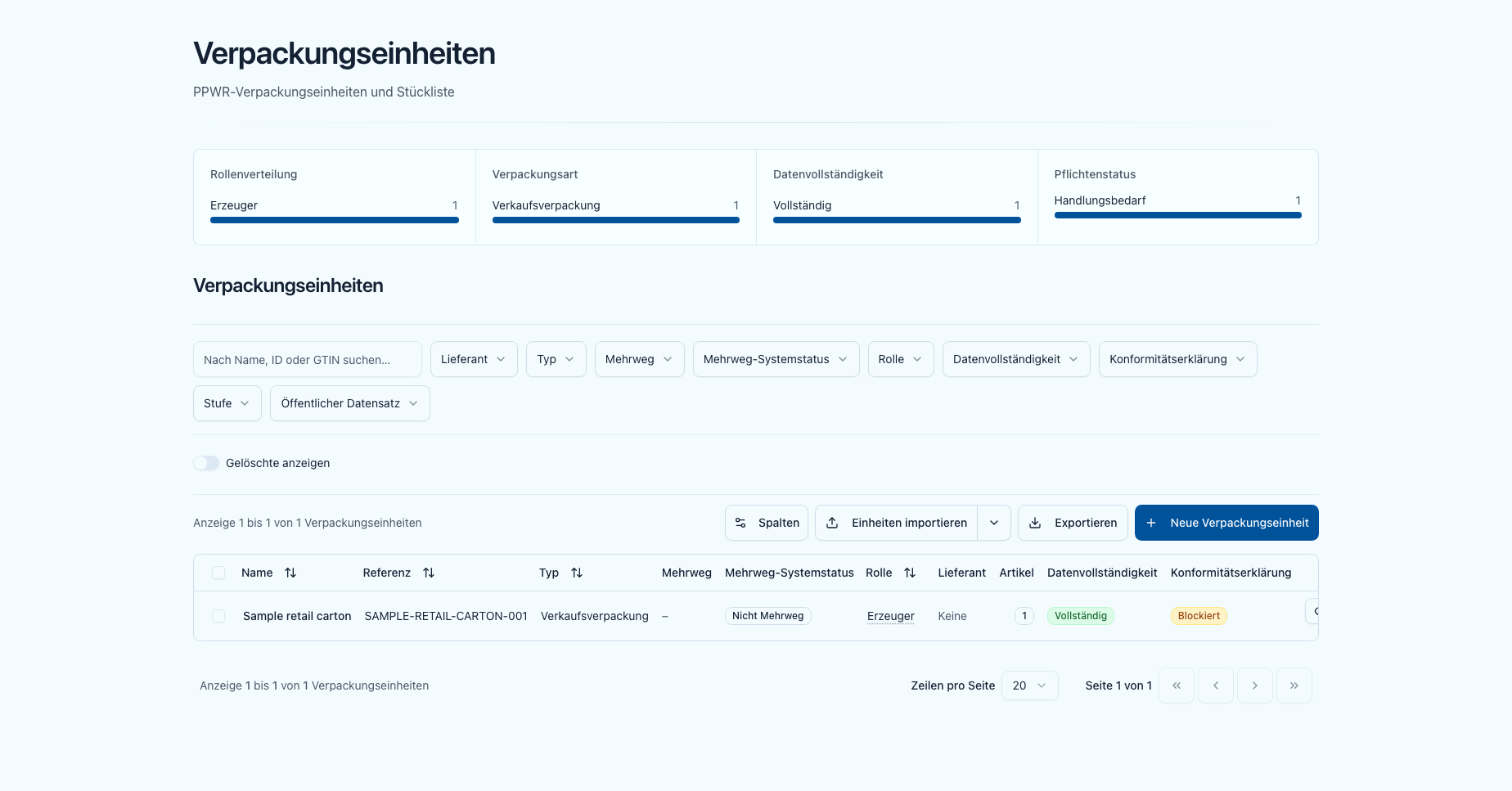
Task: Click the SAMPLE-RETAIL-CARTON-001 reference cell
Action: (x=446, y=616)
